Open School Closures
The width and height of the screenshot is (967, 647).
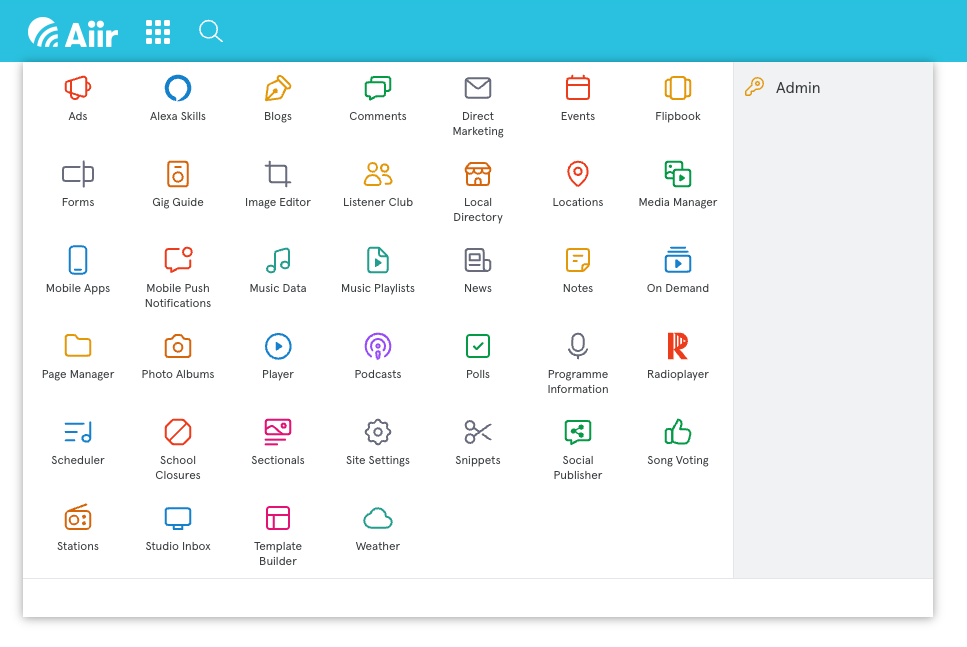click(178, 433)
